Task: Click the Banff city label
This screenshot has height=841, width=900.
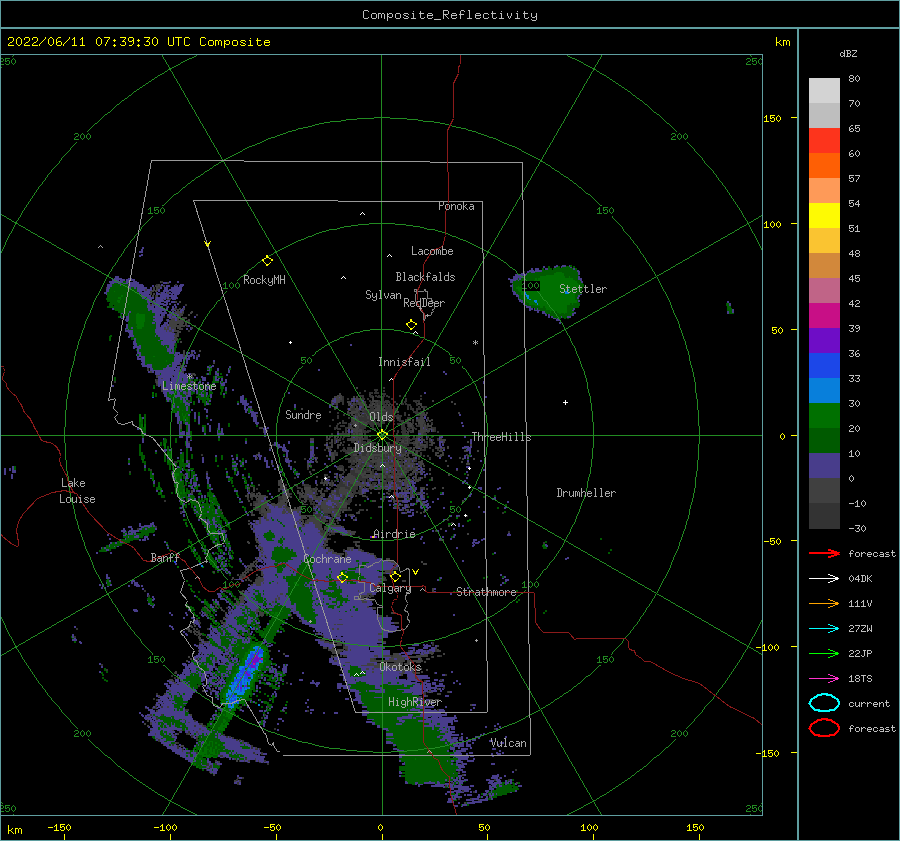Action: 165,557
